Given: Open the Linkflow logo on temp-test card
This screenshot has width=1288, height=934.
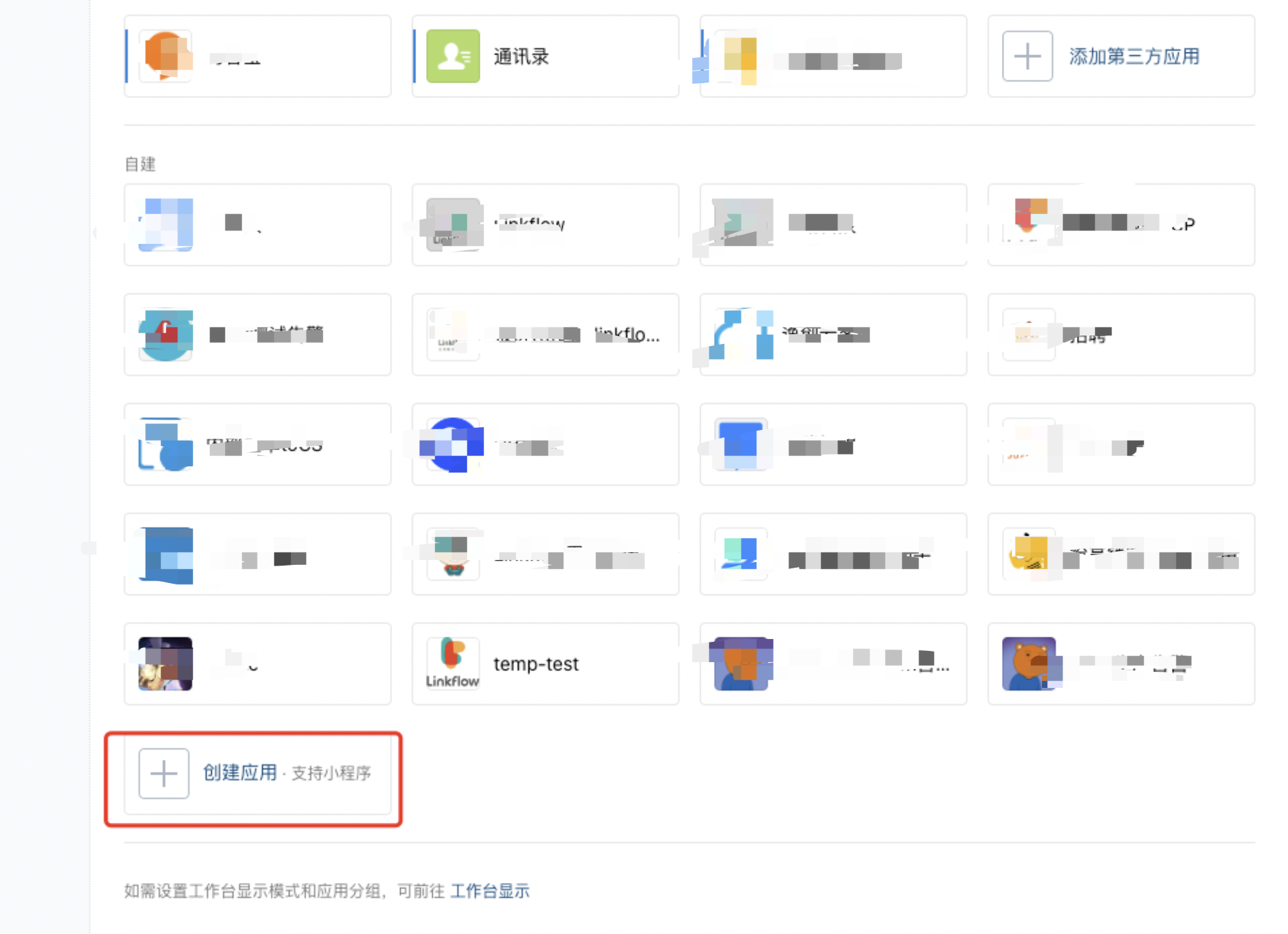Looking at the screenshot, I should 453,663.
